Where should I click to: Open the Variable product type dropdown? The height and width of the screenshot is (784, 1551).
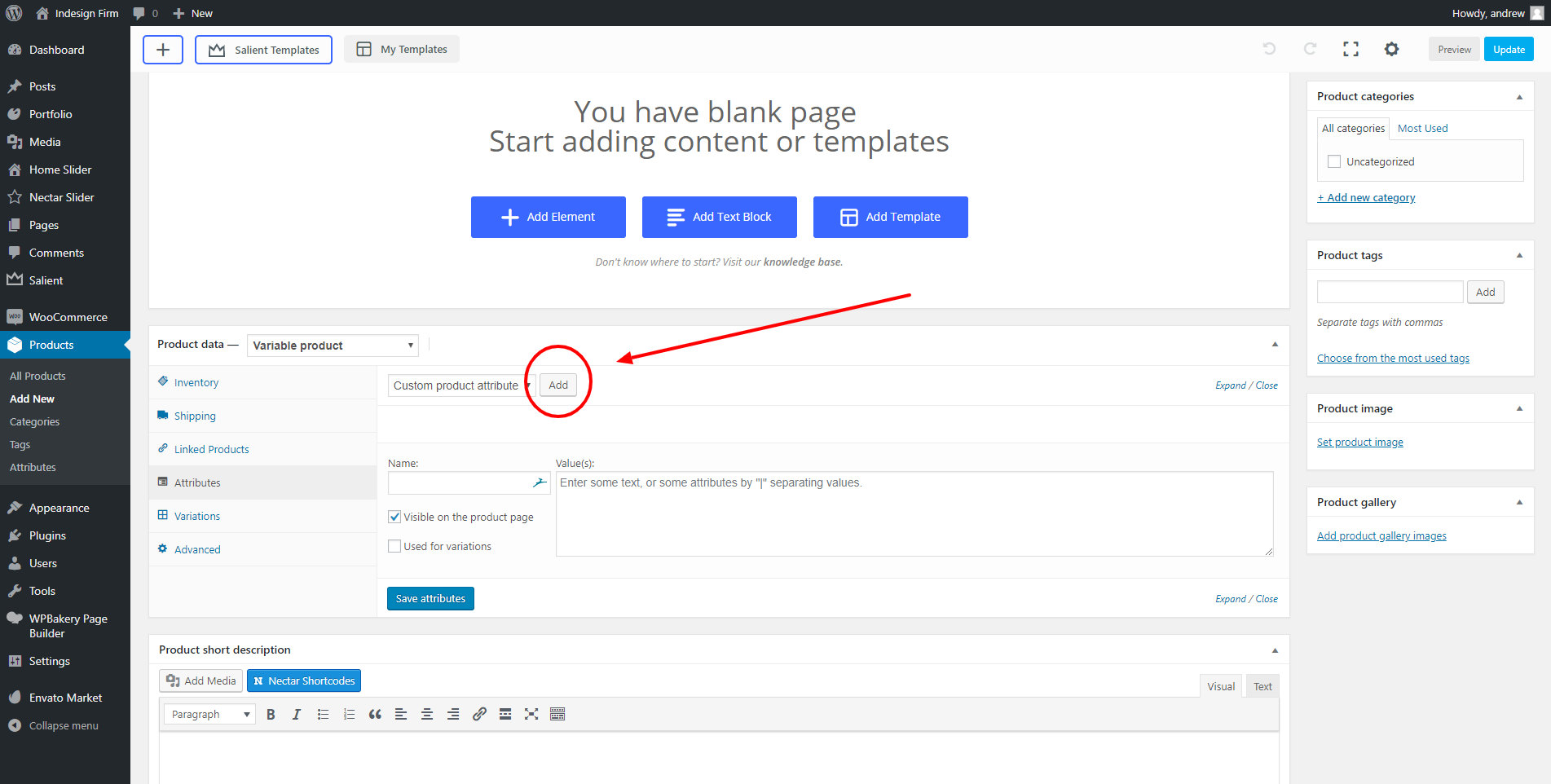click(x=333, y=346)
